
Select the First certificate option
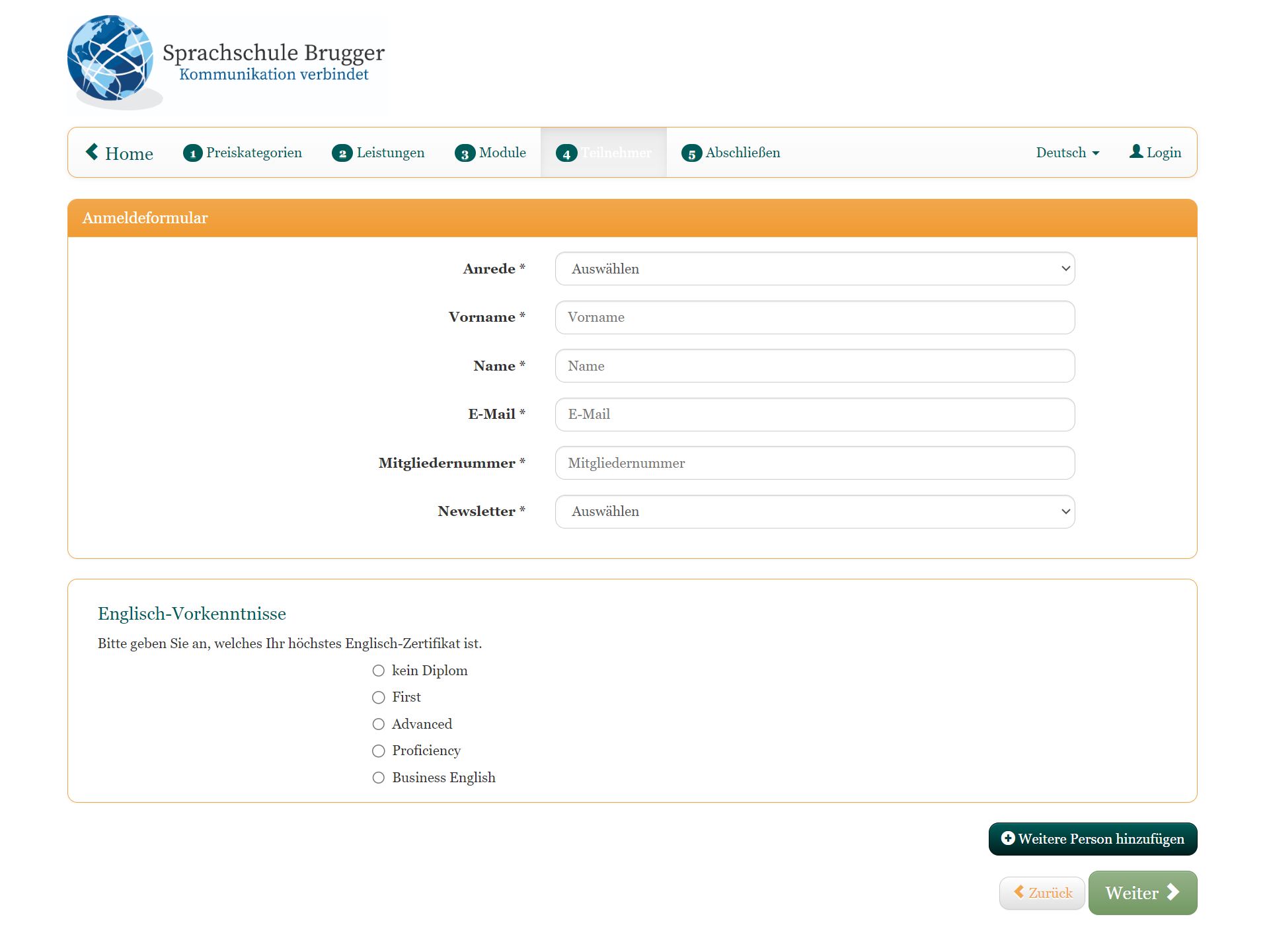click(379, 697)
